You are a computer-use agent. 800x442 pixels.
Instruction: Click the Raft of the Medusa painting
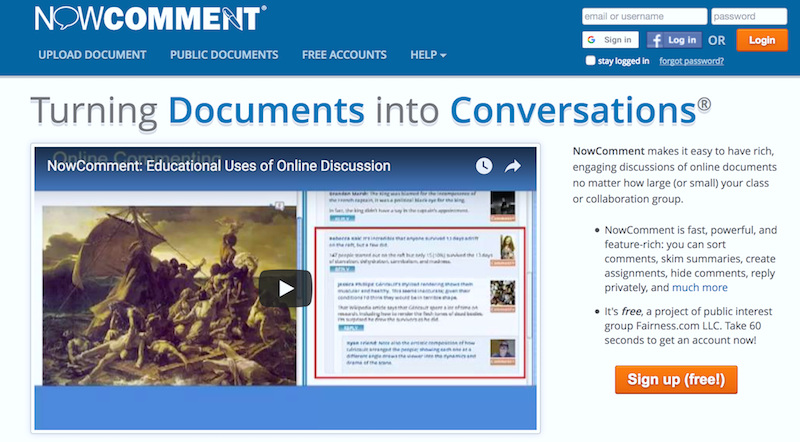(169, 295)
